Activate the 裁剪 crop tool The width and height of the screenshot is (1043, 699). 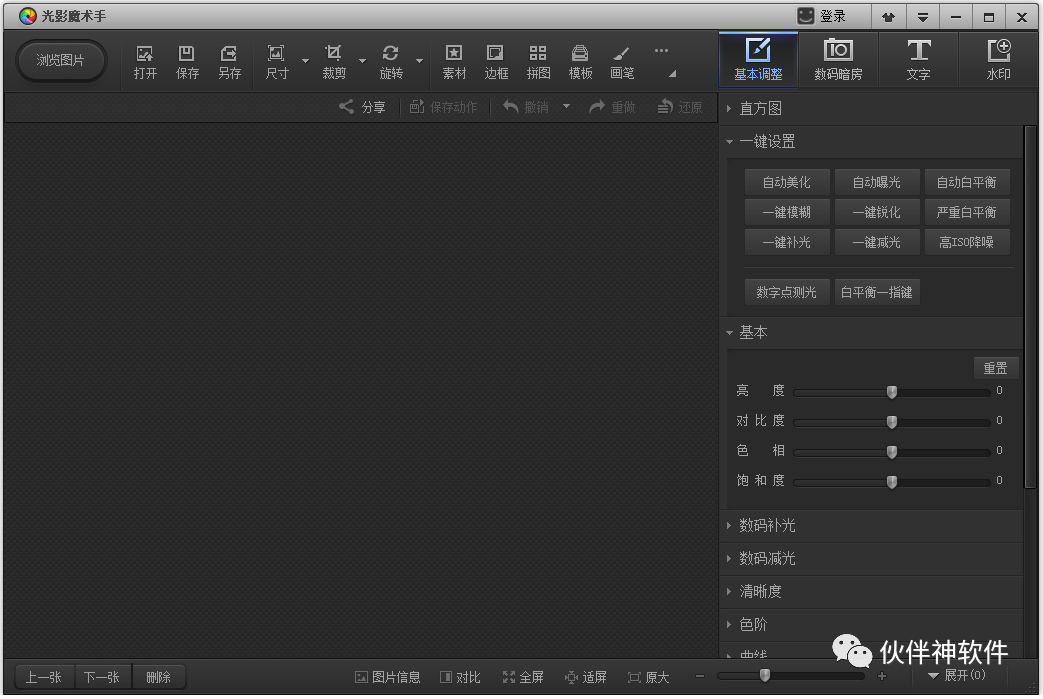333,63
